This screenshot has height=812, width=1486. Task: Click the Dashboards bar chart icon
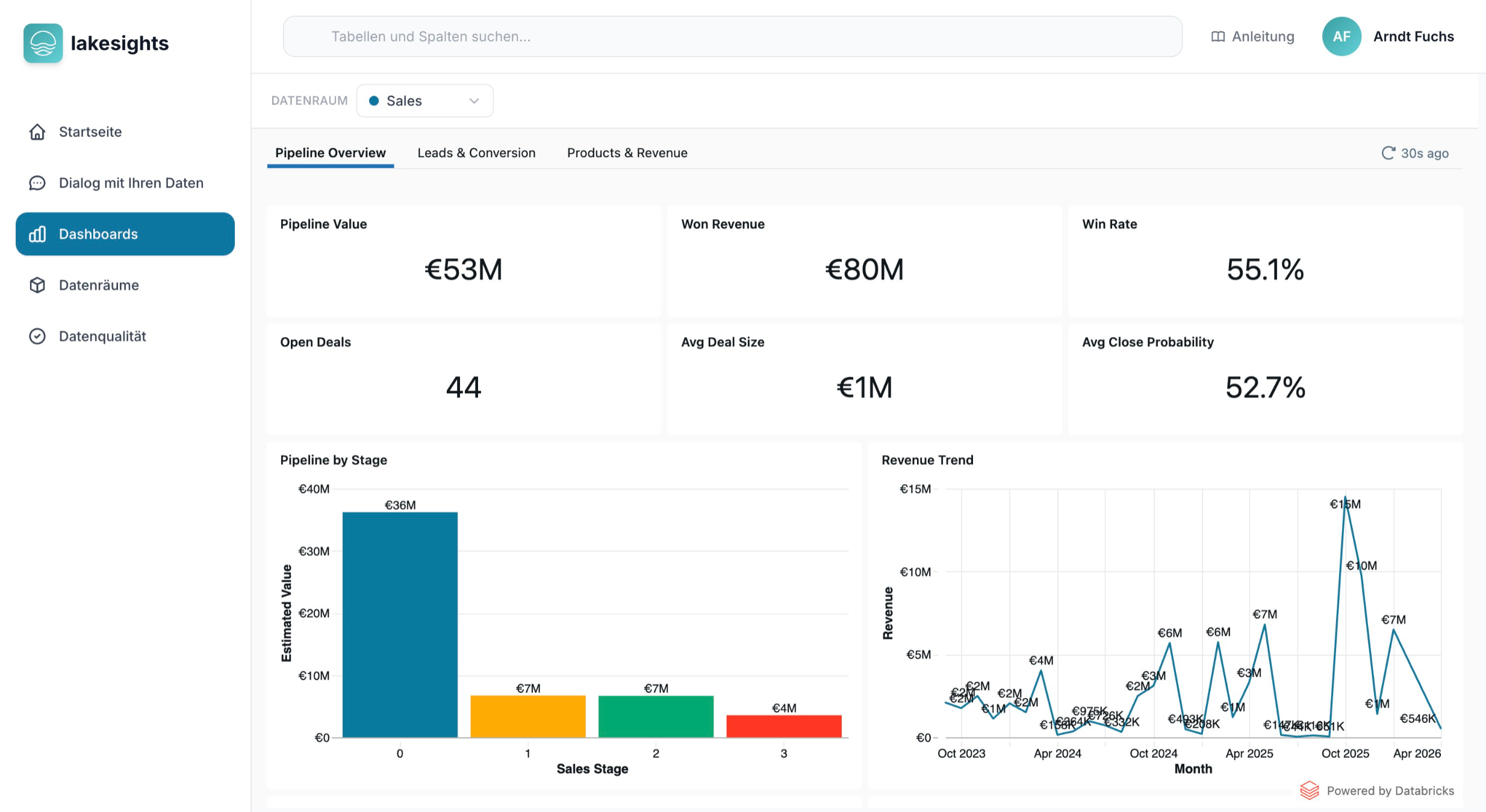point(37,234)
